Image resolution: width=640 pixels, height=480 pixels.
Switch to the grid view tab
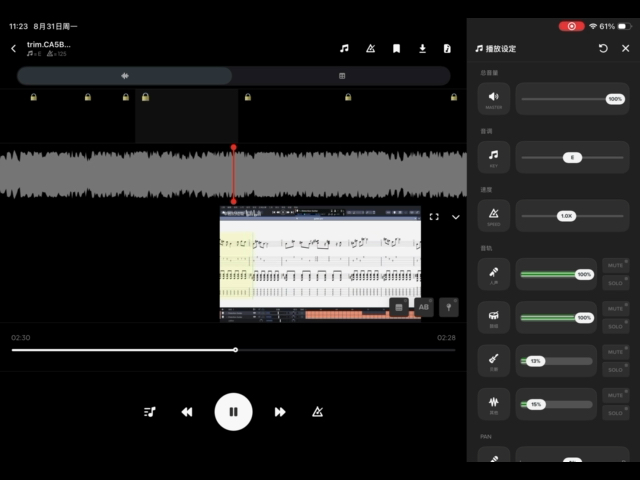coord(342,76)
